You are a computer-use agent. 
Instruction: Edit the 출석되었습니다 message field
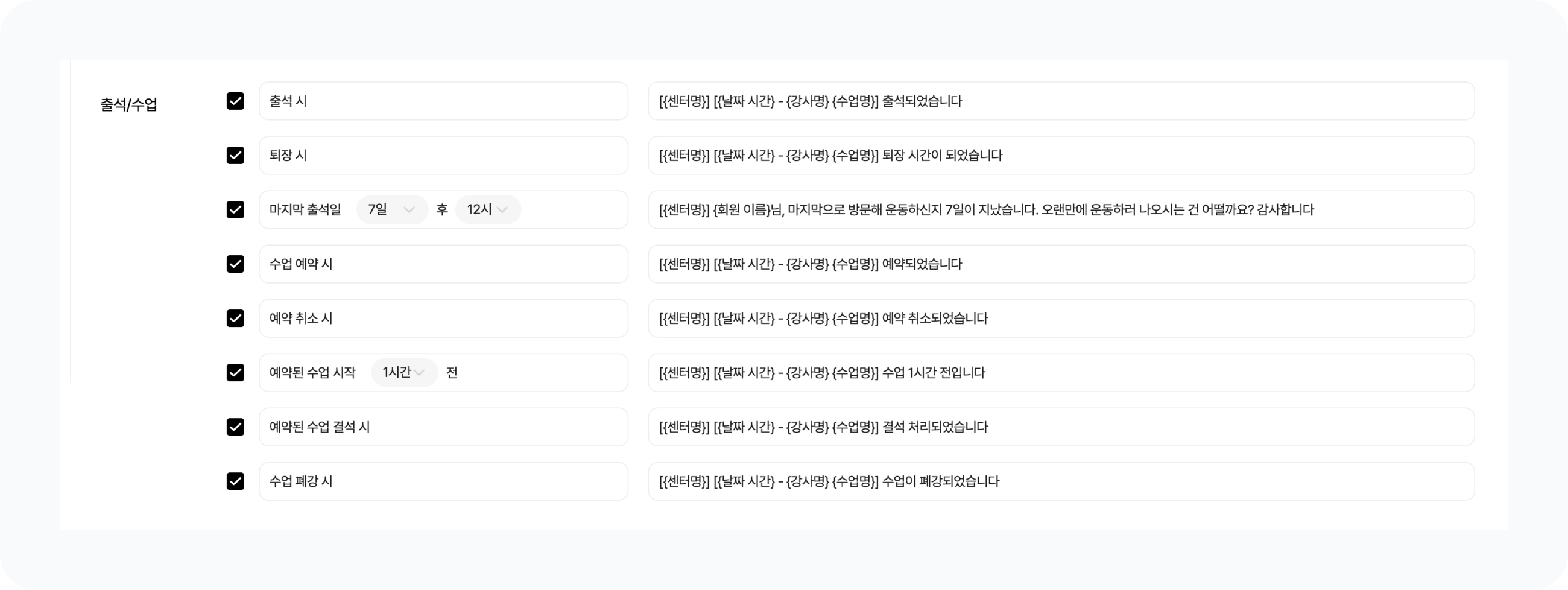1060,101
